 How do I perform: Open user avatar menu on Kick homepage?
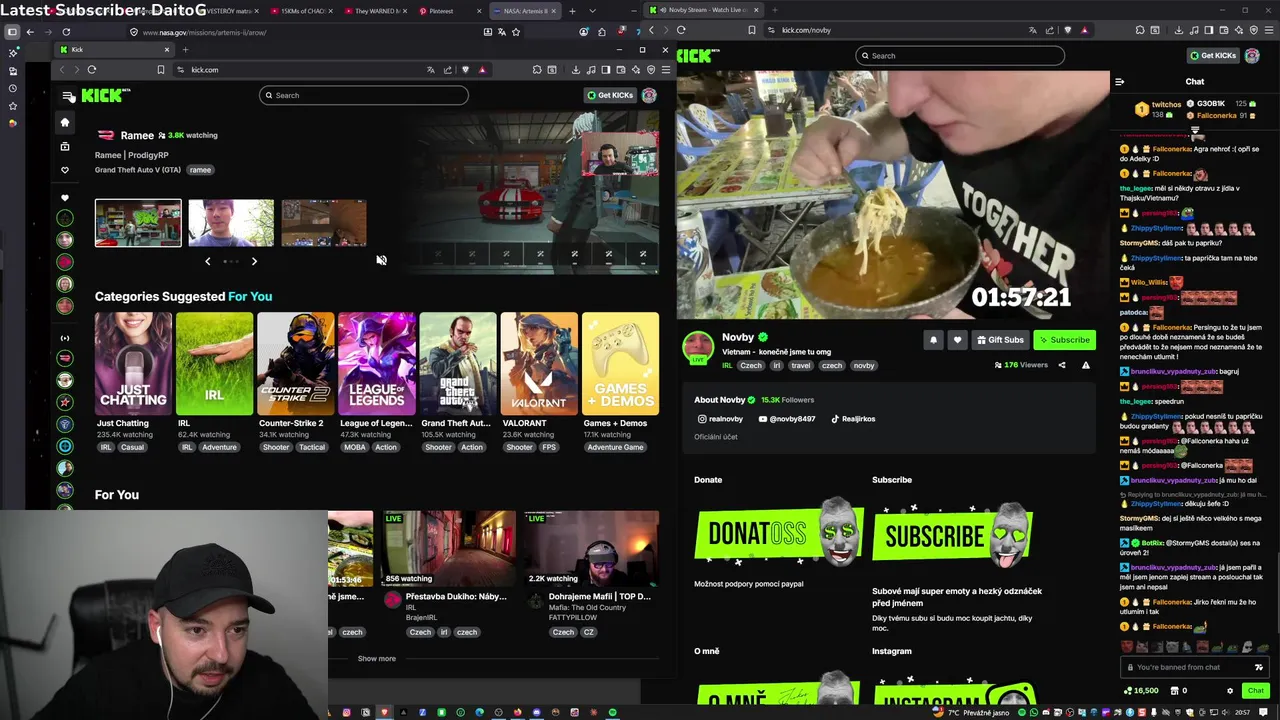coord(649,95)
